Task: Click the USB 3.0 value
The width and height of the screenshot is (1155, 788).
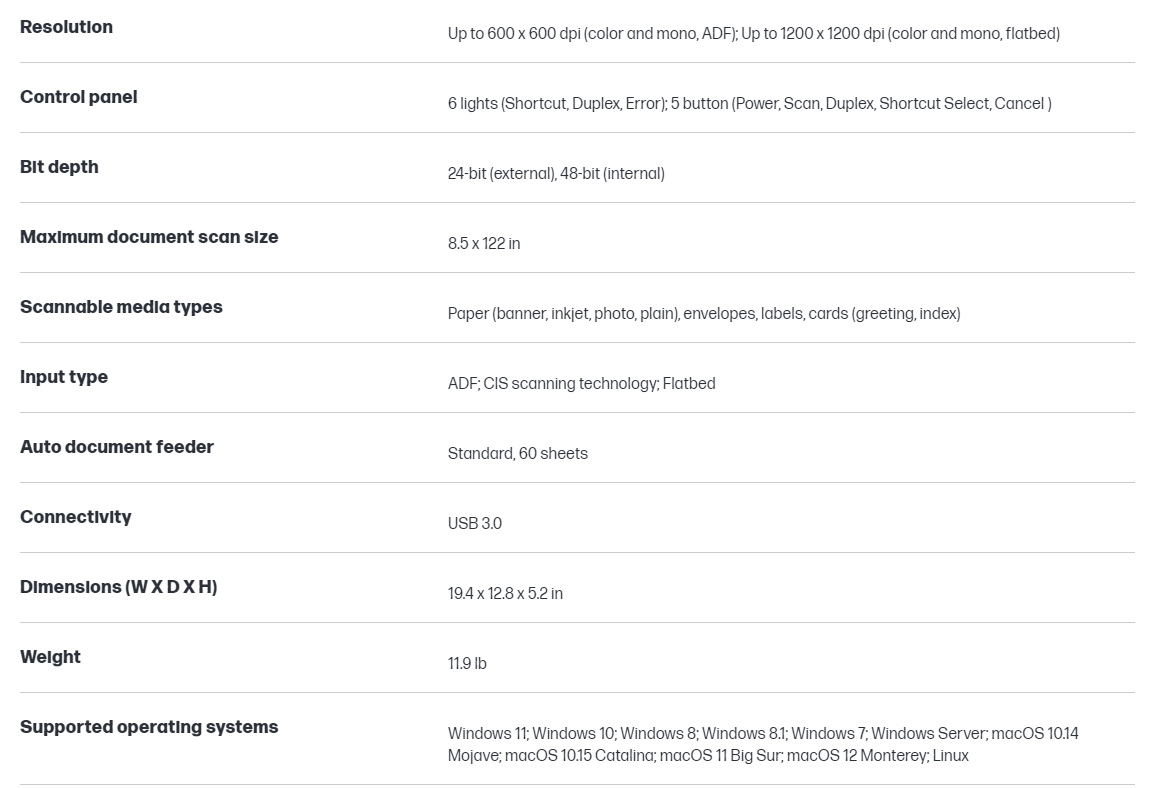Action: [x=474, y=523]
